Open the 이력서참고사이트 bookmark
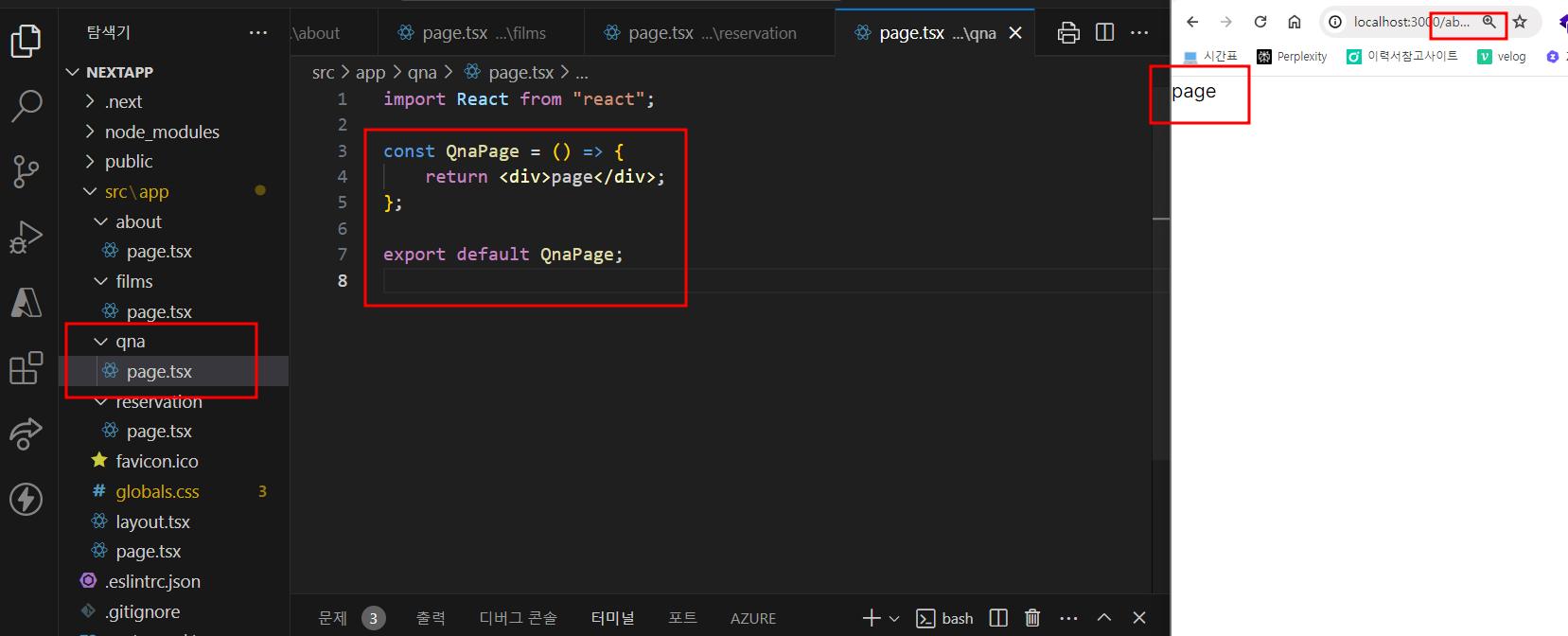Viewport: 1568px width, 636px height. [1402, 57]
